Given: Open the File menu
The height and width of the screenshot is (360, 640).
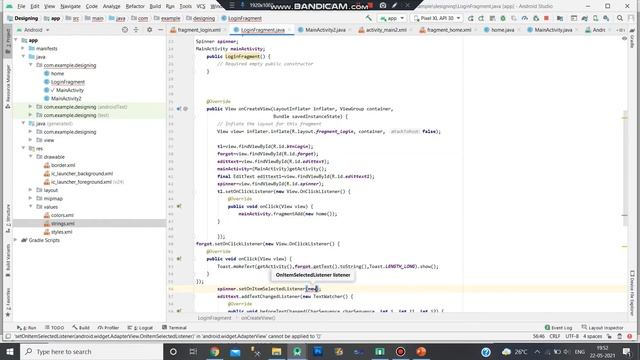Looking at the screenshot, I should (21, 7).
